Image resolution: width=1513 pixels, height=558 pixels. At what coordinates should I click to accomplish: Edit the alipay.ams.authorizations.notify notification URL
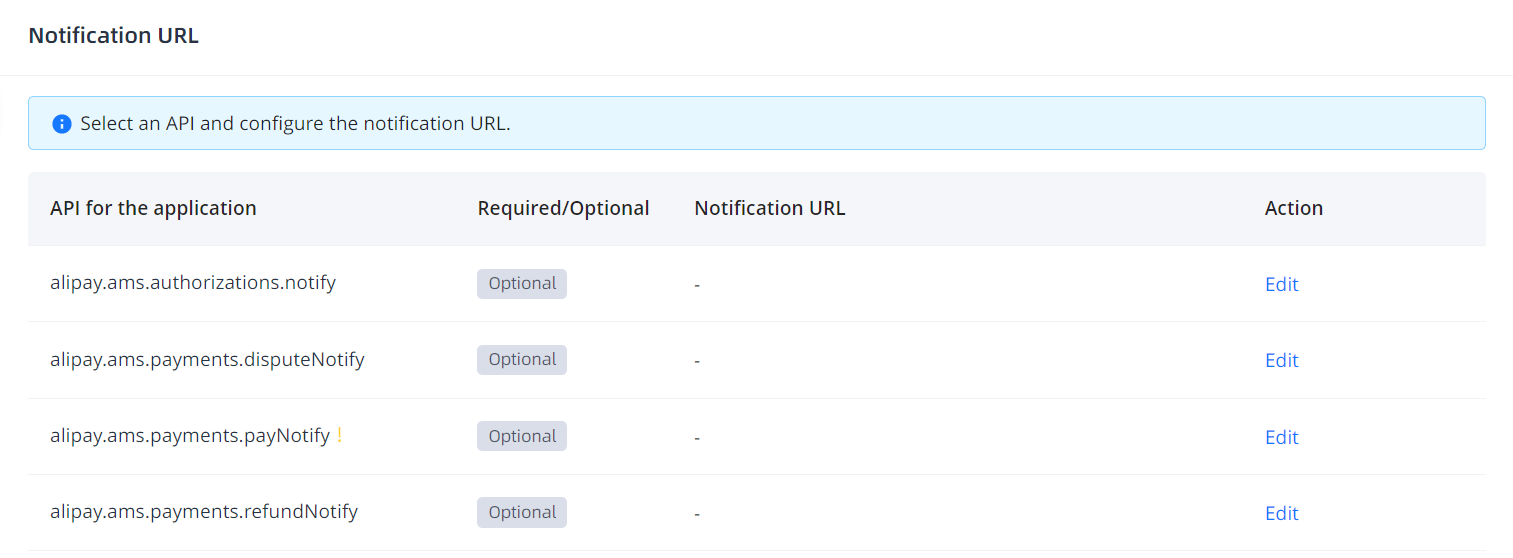point(1281,284)
